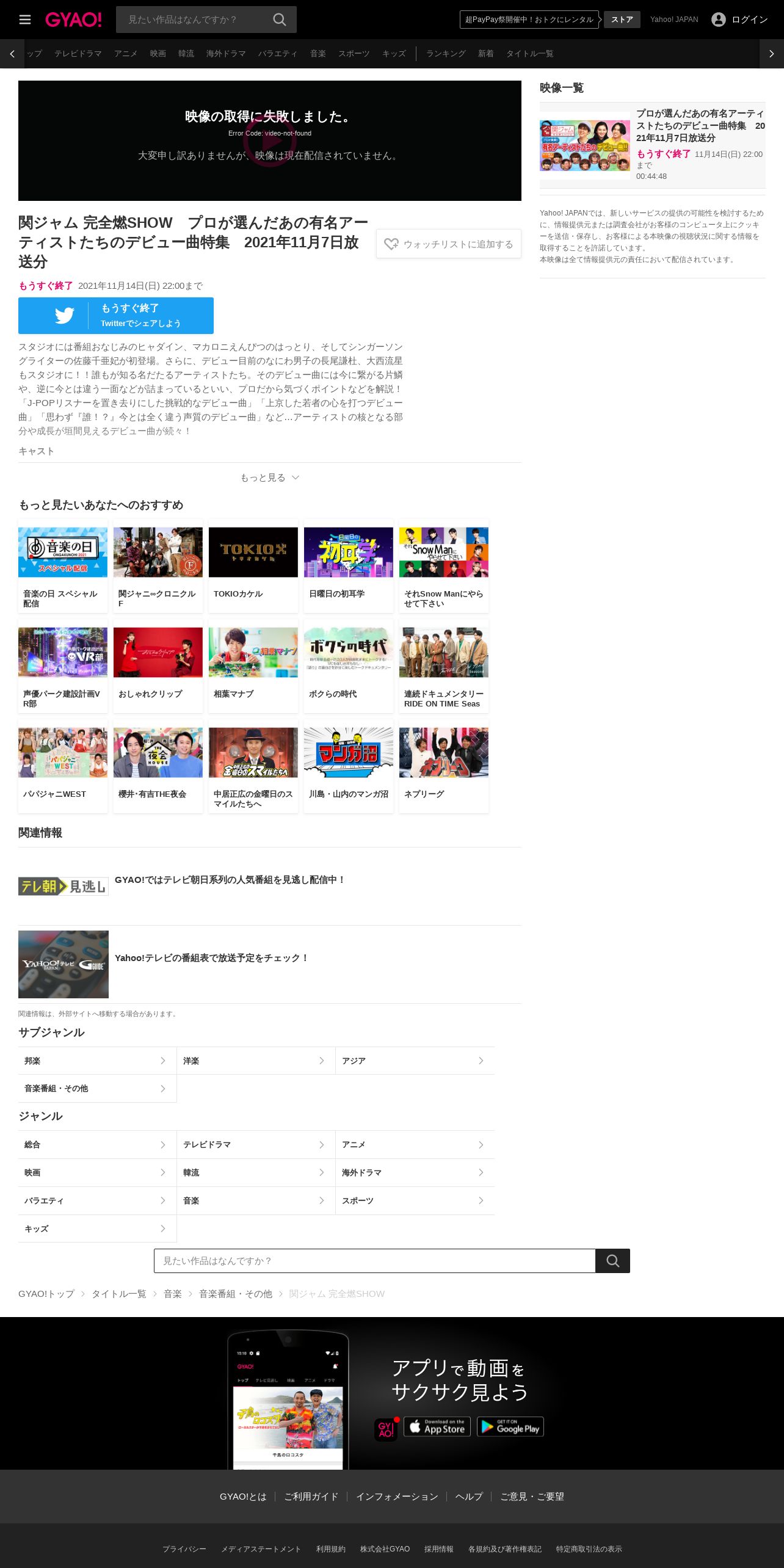Open 声優パーク建設計画VR部 thumbnail

[x=63, y=652]
